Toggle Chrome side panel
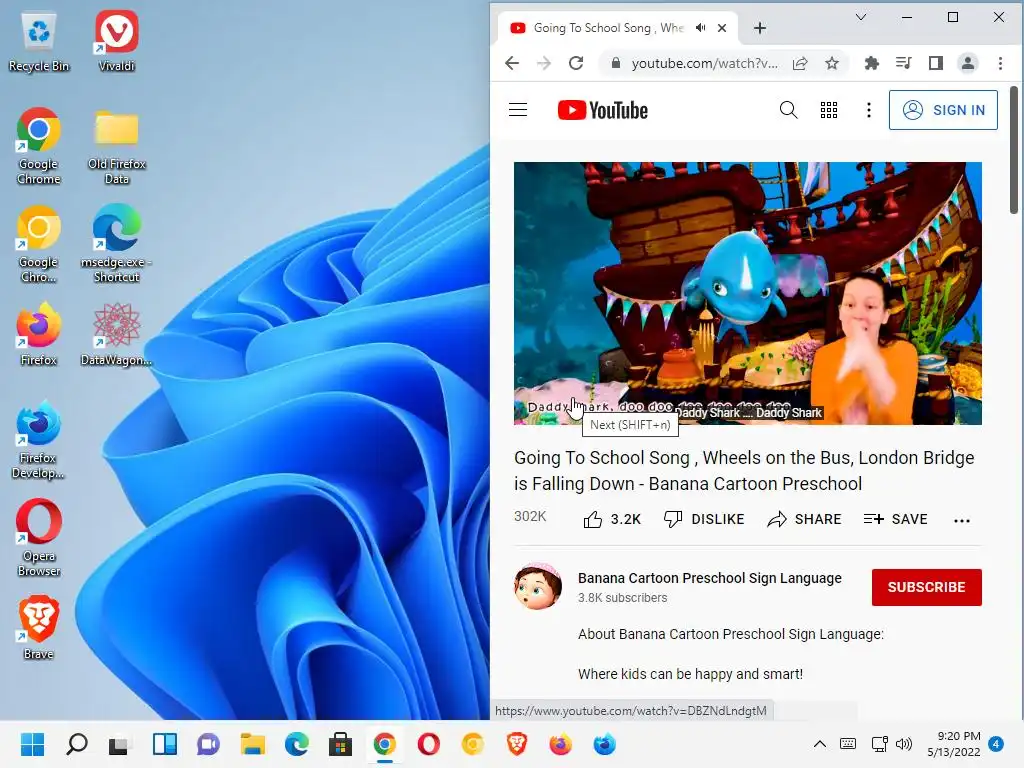This screenshot has width=1024, height=768. tap(936, 63)
